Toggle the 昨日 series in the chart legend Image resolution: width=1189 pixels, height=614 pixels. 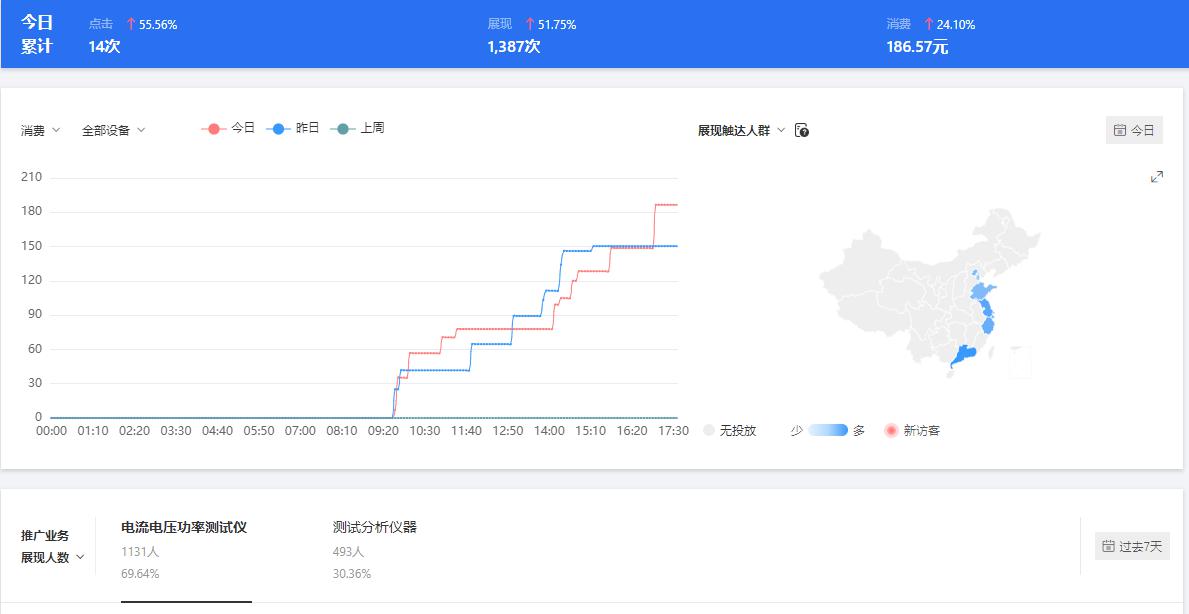click(294, 129)
